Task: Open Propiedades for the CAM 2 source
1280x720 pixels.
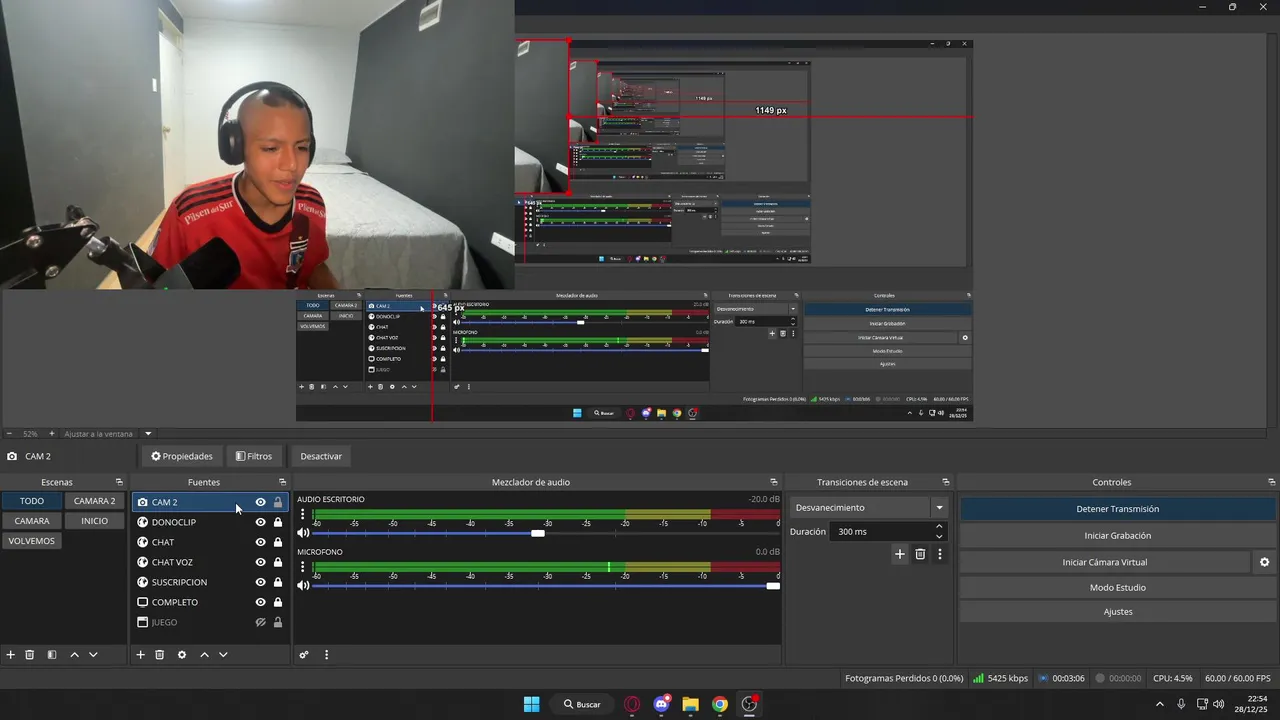Action: pos(182,456)
